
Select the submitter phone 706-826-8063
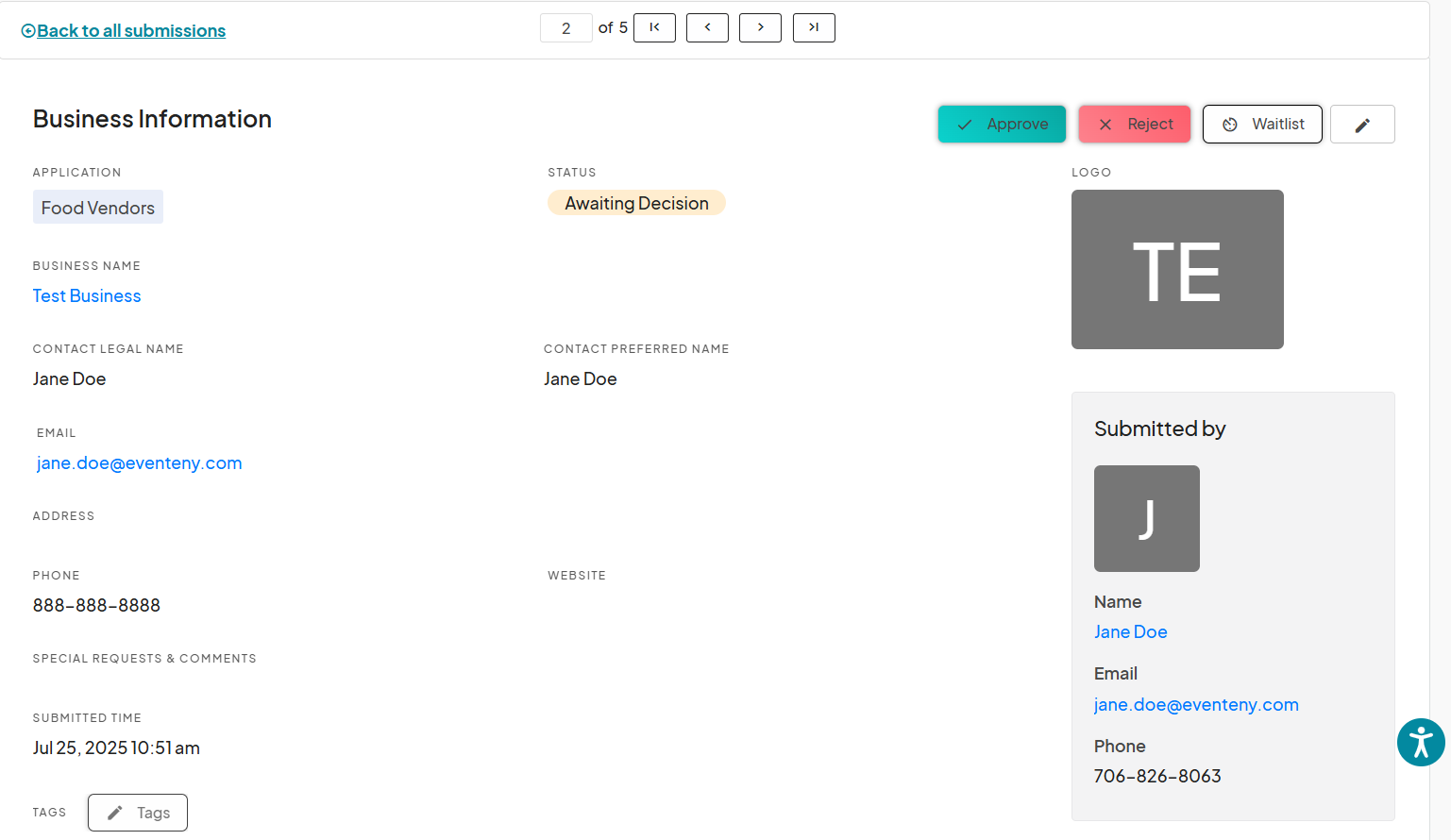pos(1157,777)
